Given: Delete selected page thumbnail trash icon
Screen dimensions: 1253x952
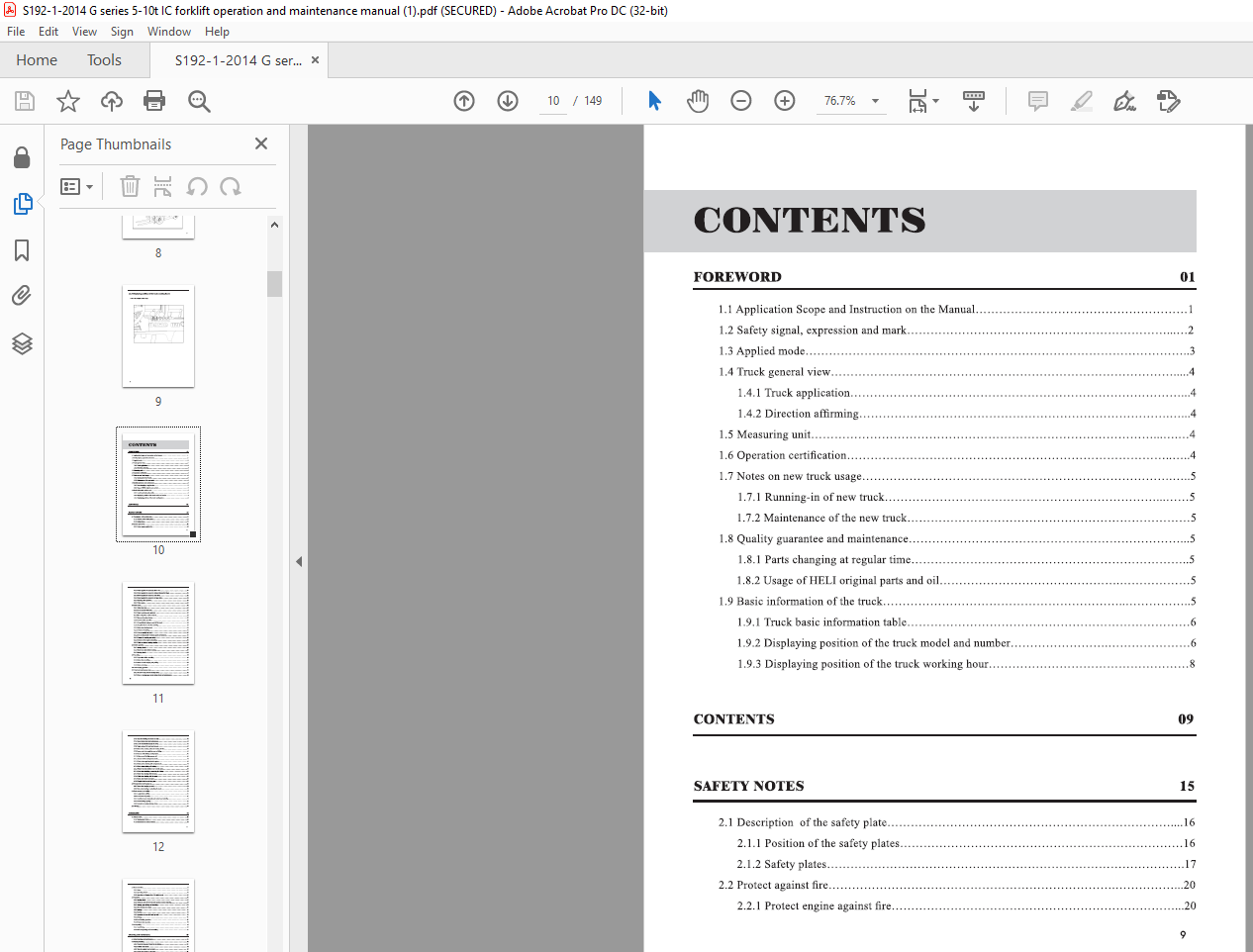Looking at the screenshot, I should [130, 186].
